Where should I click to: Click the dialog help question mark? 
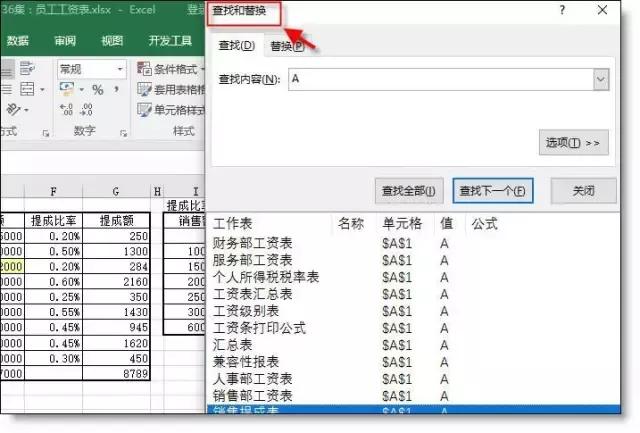[x=562, y=10]
